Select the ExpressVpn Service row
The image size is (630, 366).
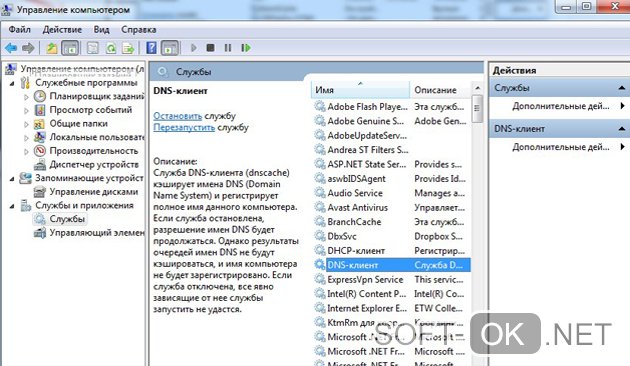tap(392, 280)
